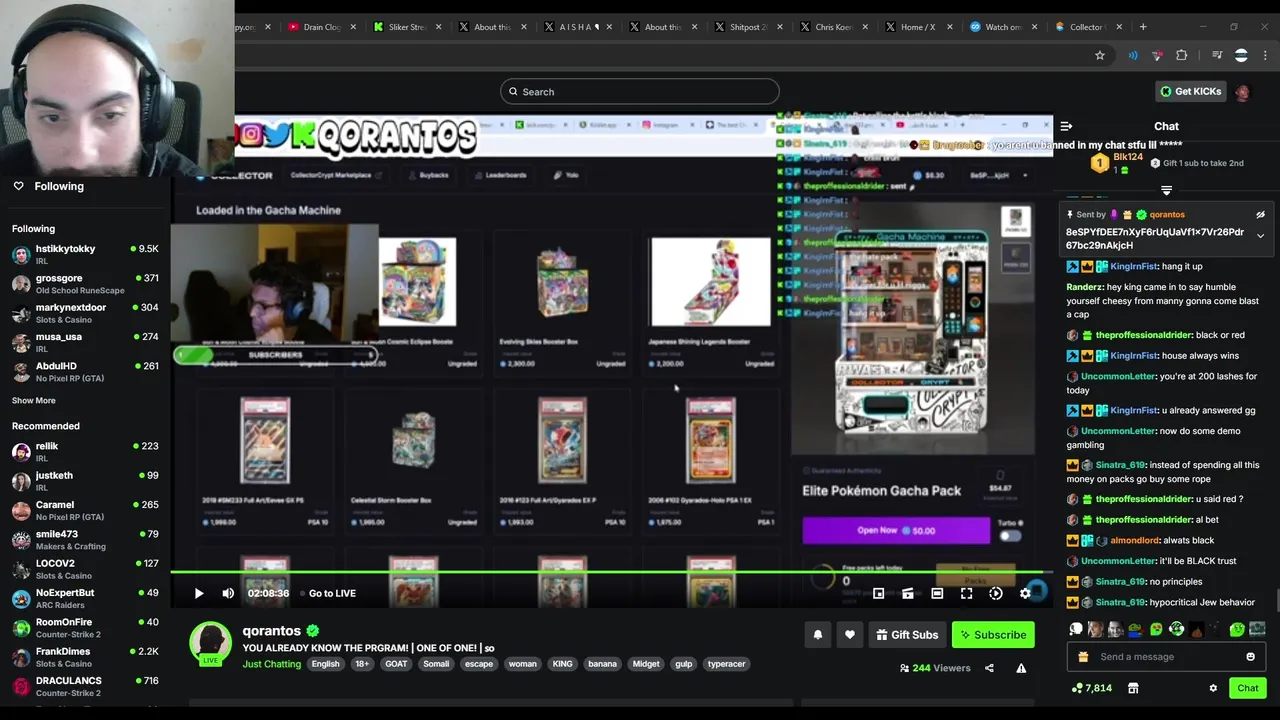The image size is (1280, 720).
Task: Toggle theater mode icon
Action: pos(937,593)
